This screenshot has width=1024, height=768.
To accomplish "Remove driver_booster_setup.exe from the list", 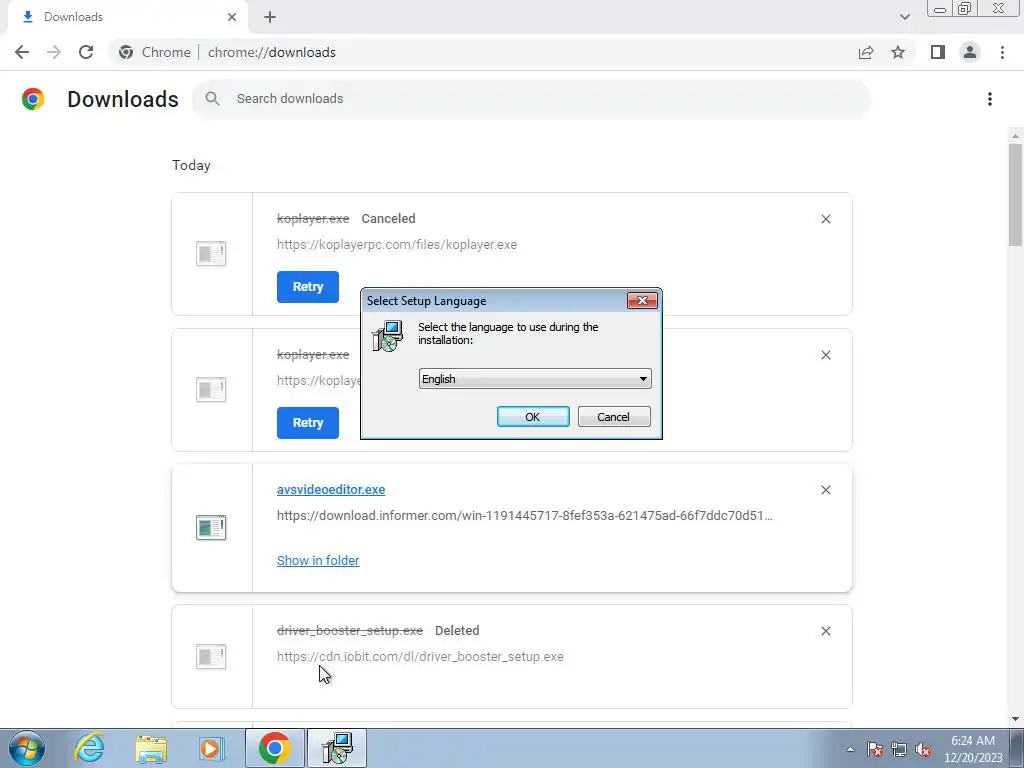I will click(825, 631).
